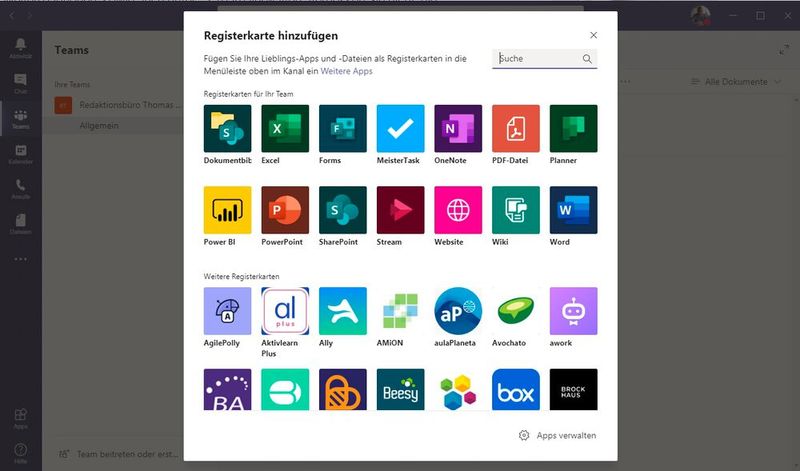Expand tab to full view icon

[784, 50]
